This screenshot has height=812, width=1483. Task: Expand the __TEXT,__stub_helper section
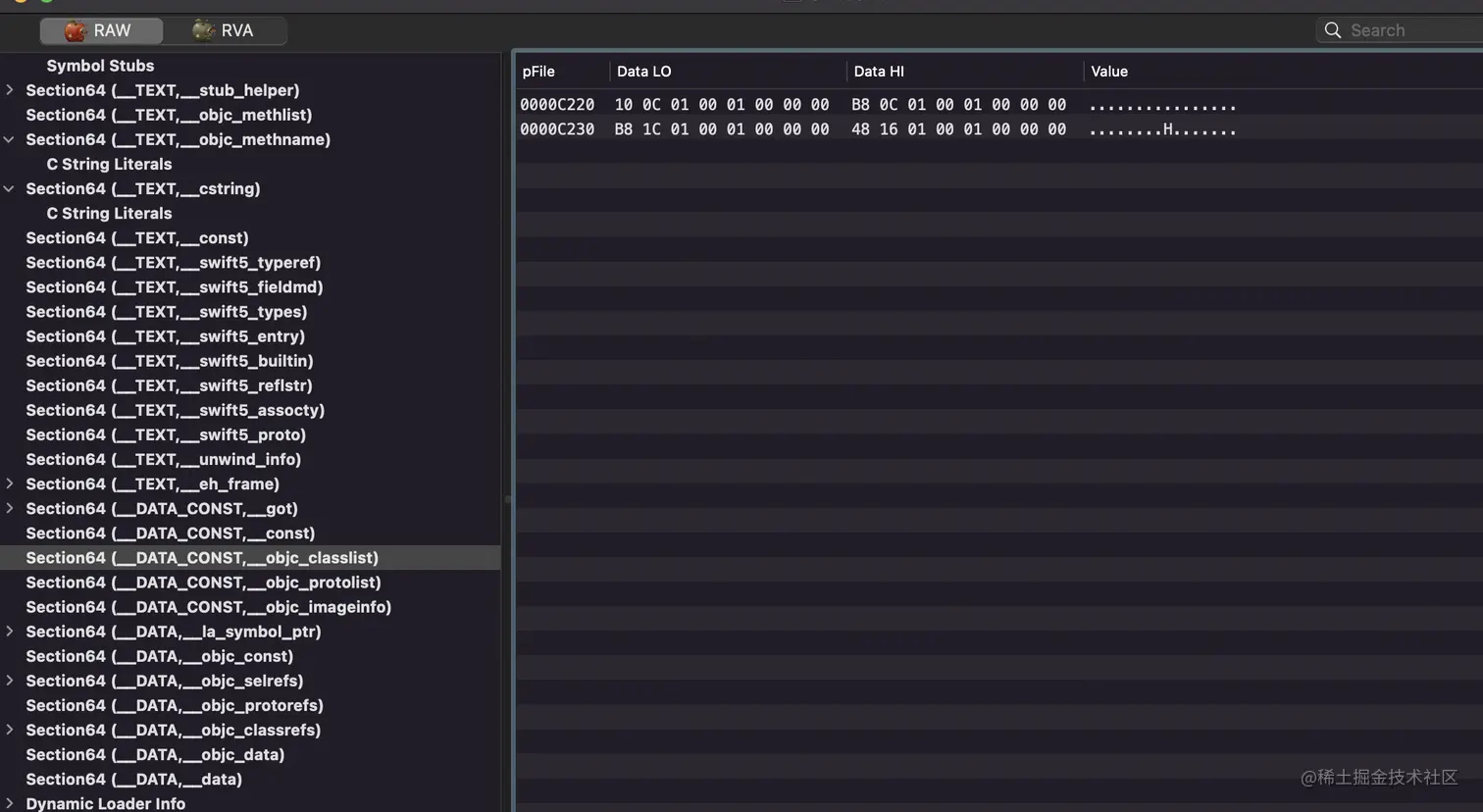coord(9,90)
